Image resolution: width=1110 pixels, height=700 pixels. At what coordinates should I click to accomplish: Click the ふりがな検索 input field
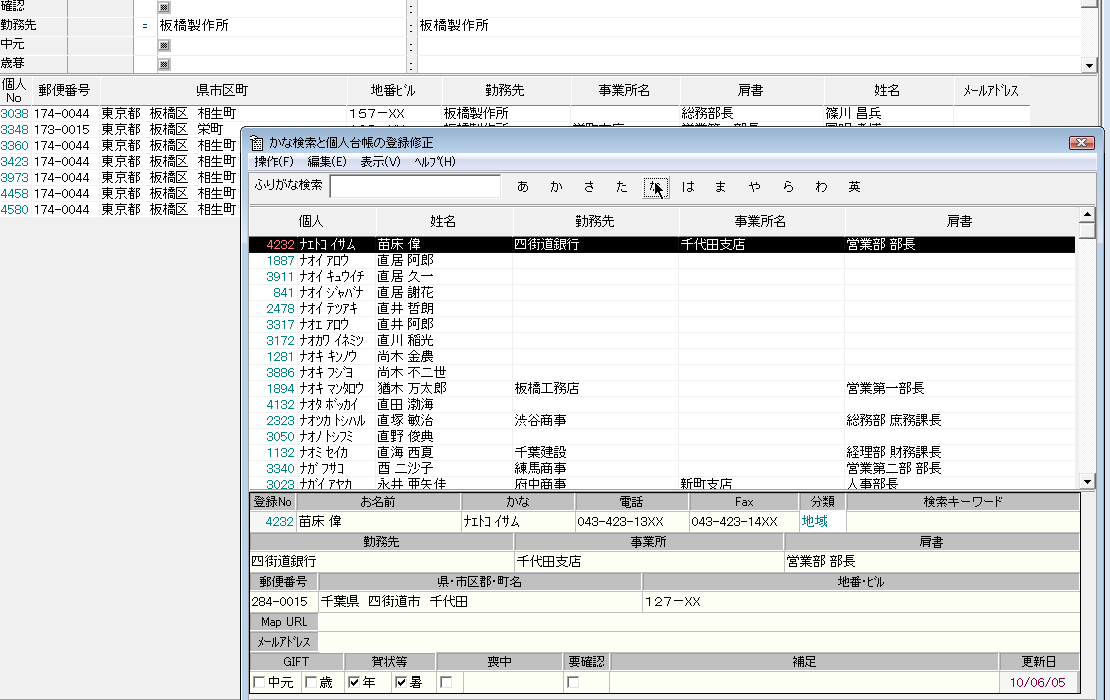[416, 186]
